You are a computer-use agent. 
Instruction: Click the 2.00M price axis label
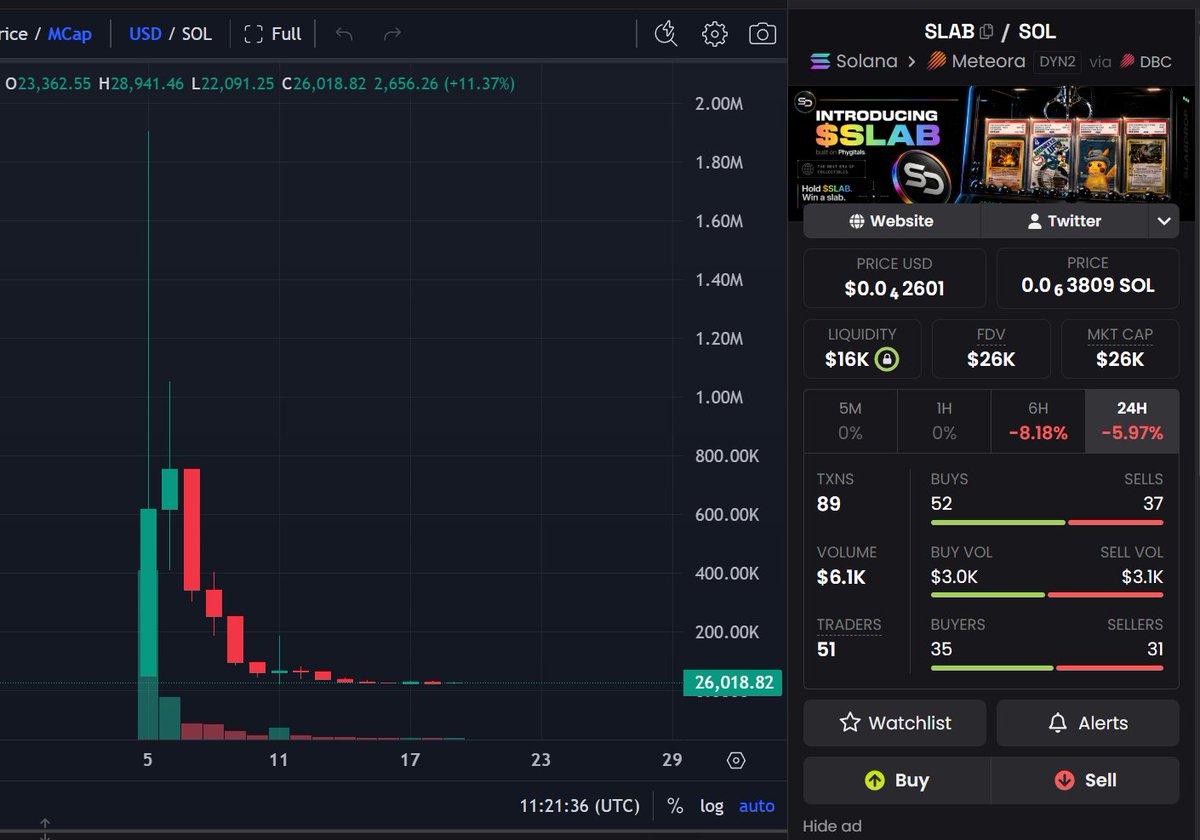pos(719,105)
